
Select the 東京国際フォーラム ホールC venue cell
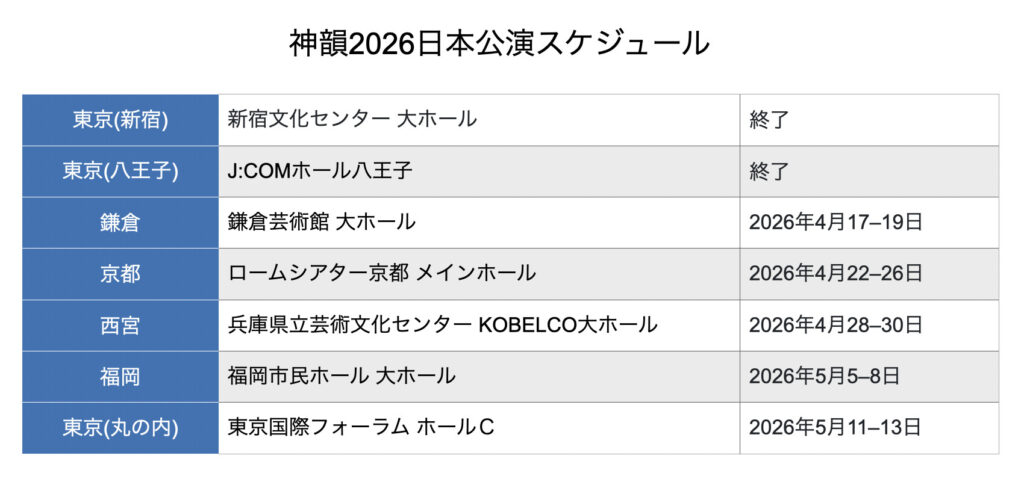[361, 427]
